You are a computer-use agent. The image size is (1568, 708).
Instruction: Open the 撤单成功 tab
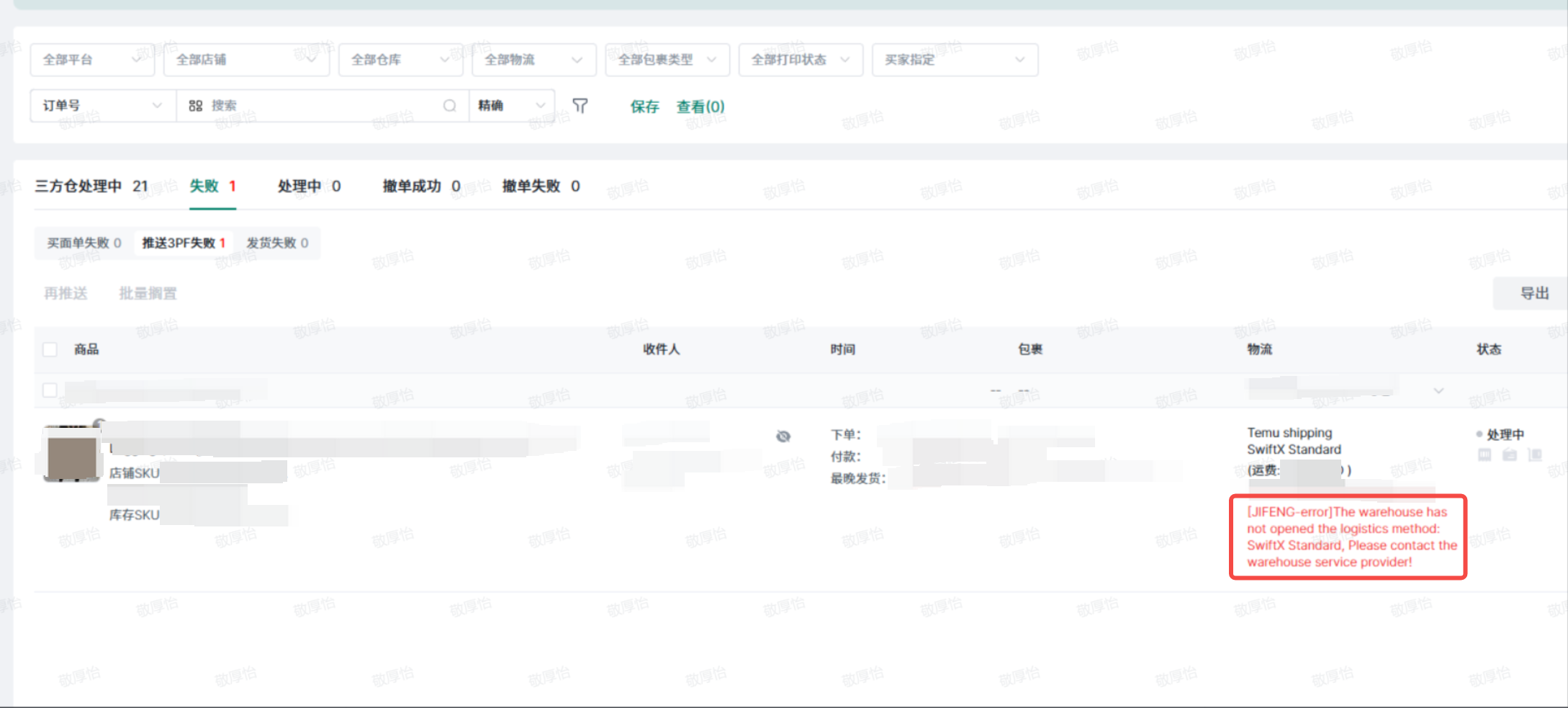pyautogui.click(x=421, y=187)
